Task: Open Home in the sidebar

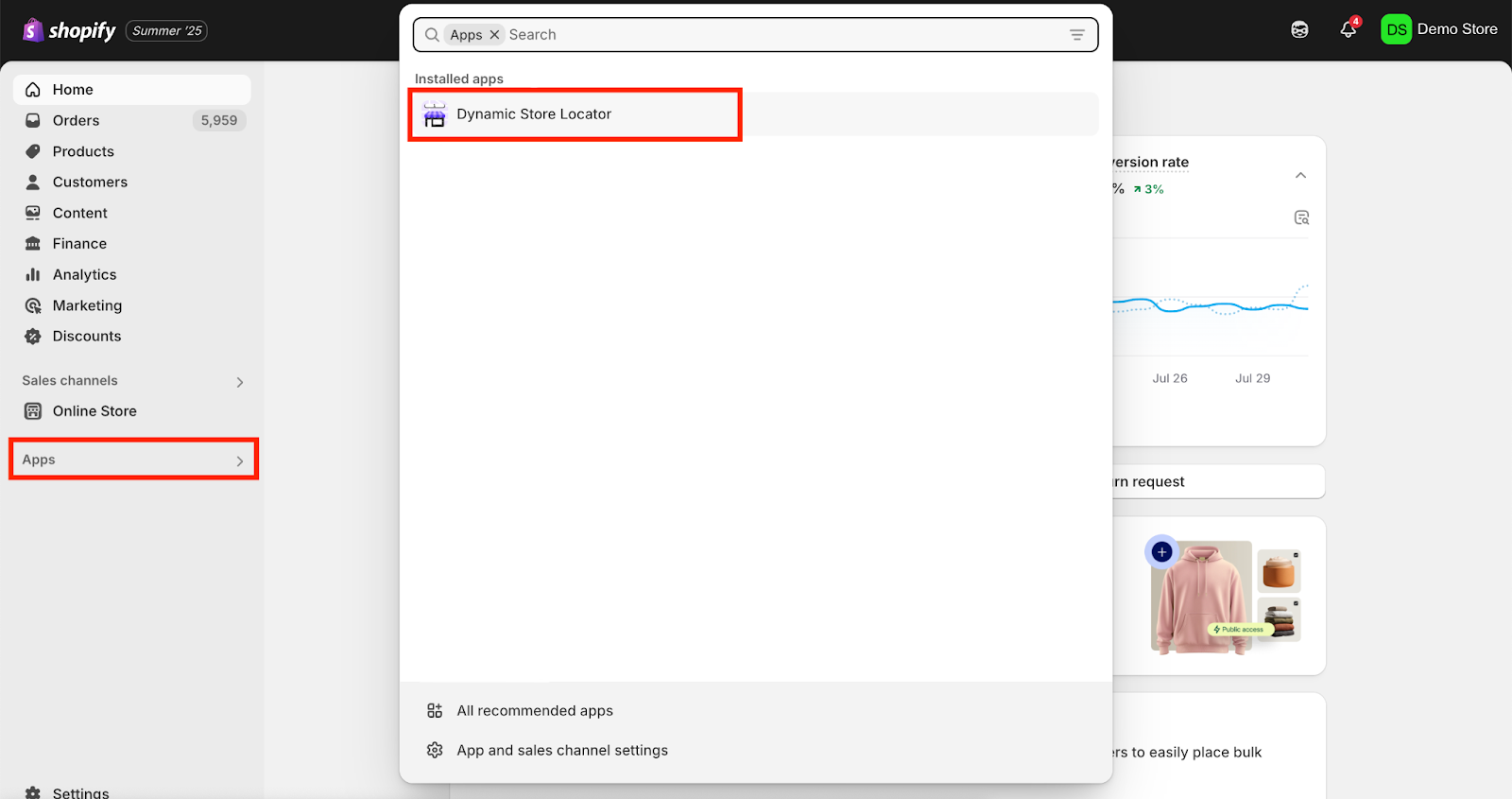Action: [132, 90]
